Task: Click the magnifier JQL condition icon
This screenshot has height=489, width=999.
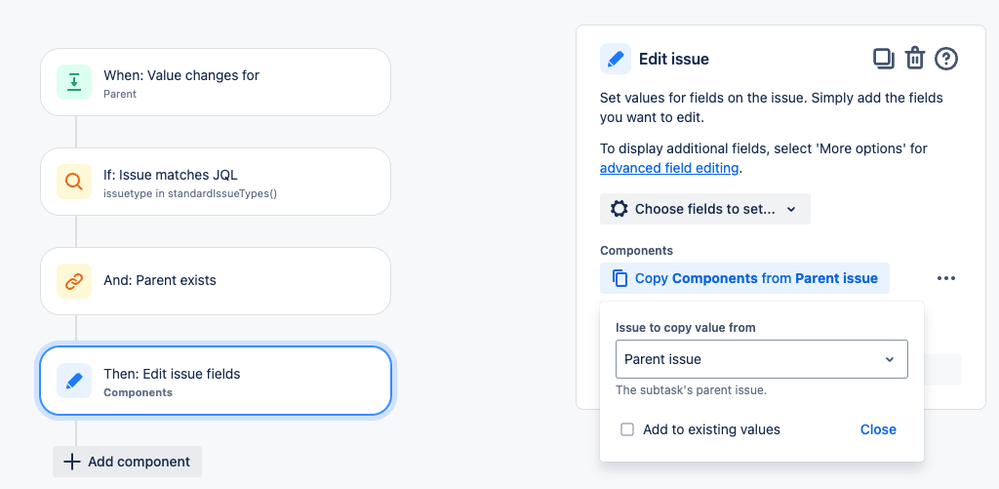Action: [x=75, y=181]
